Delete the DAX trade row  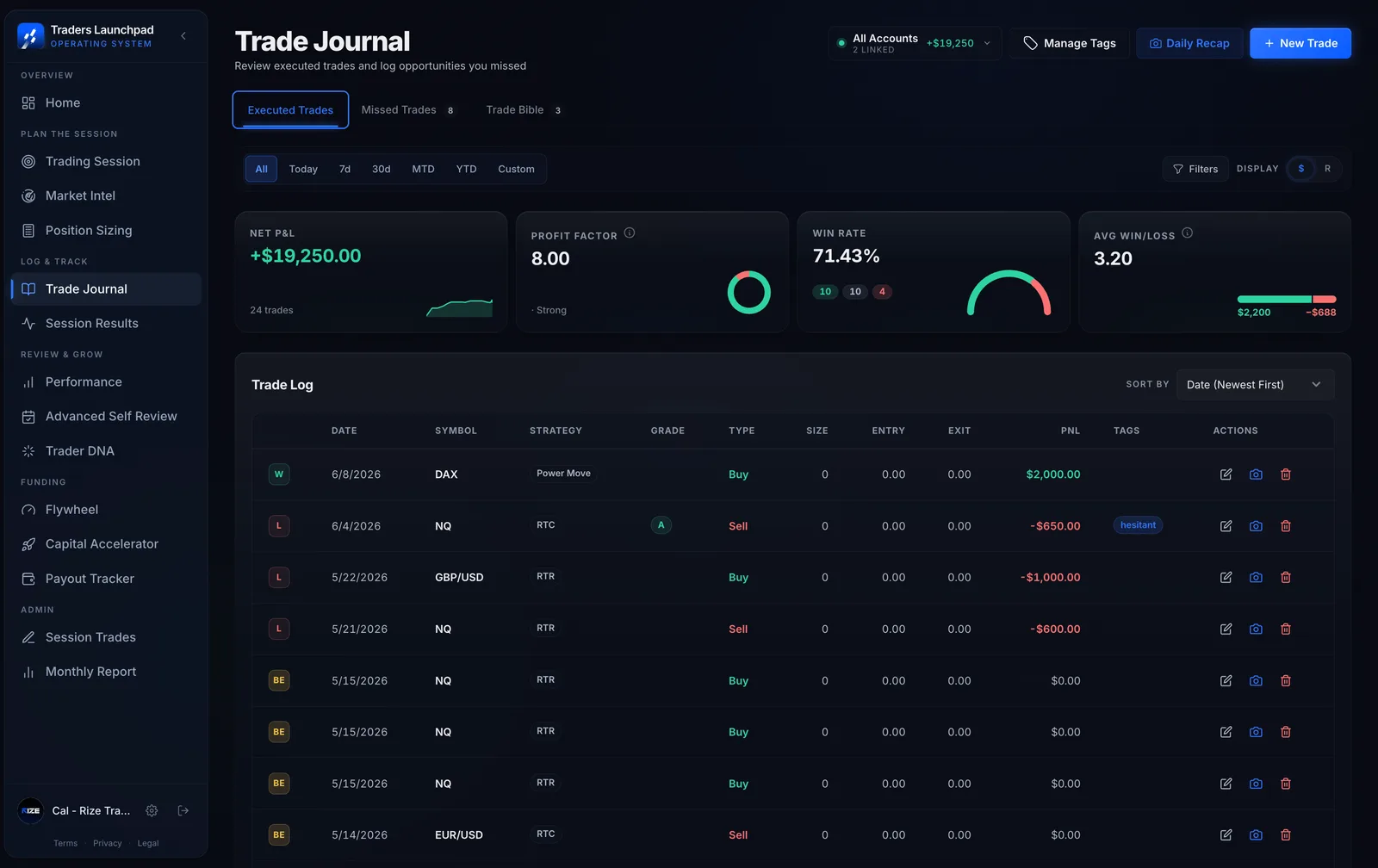tap(1286, 474)
